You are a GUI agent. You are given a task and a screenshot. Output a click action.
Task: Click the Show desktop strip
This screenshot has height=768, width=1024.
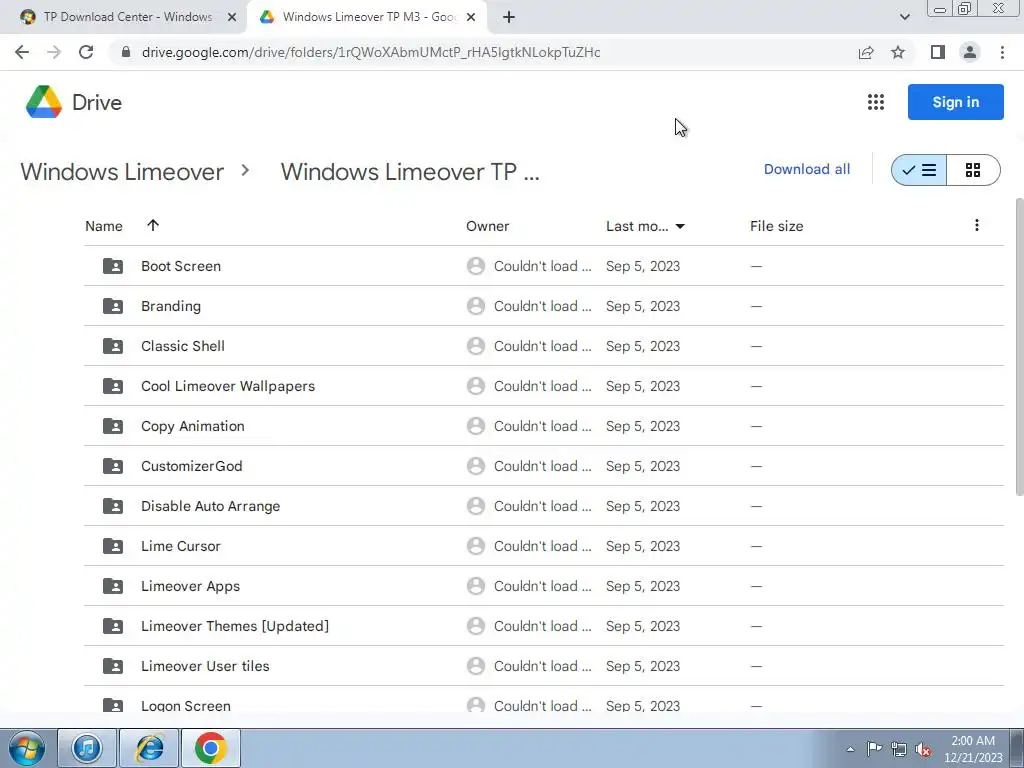pos(1017,748)
